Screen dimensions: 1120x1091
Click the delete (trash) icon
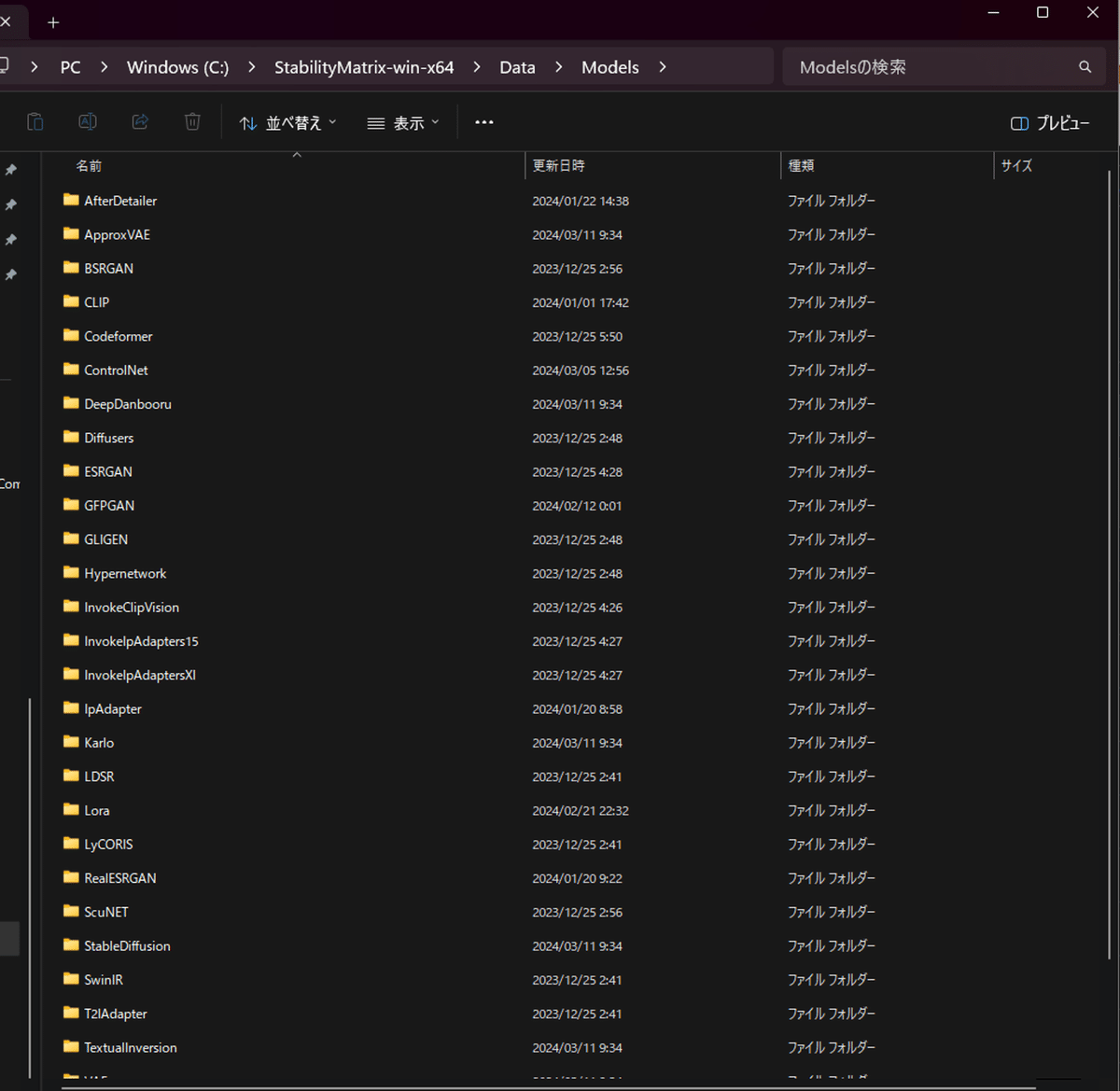coord(192,121)
